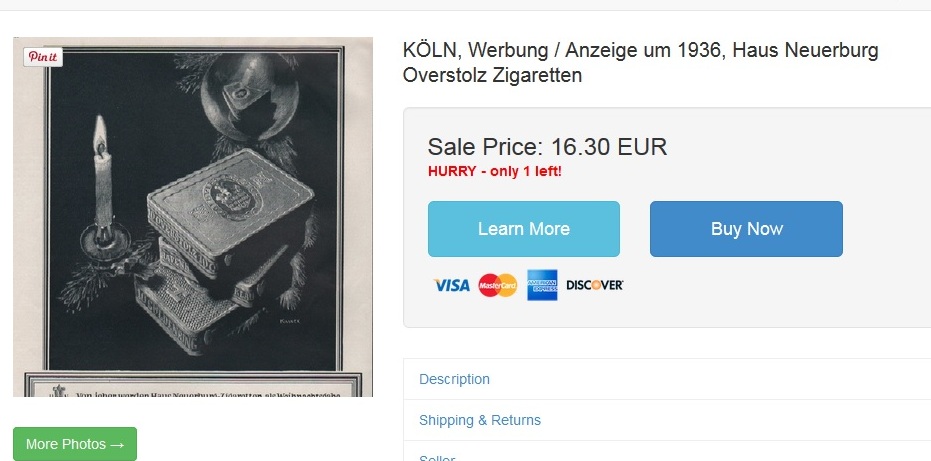Click the MasterCard payment logo

pos(498,285)
